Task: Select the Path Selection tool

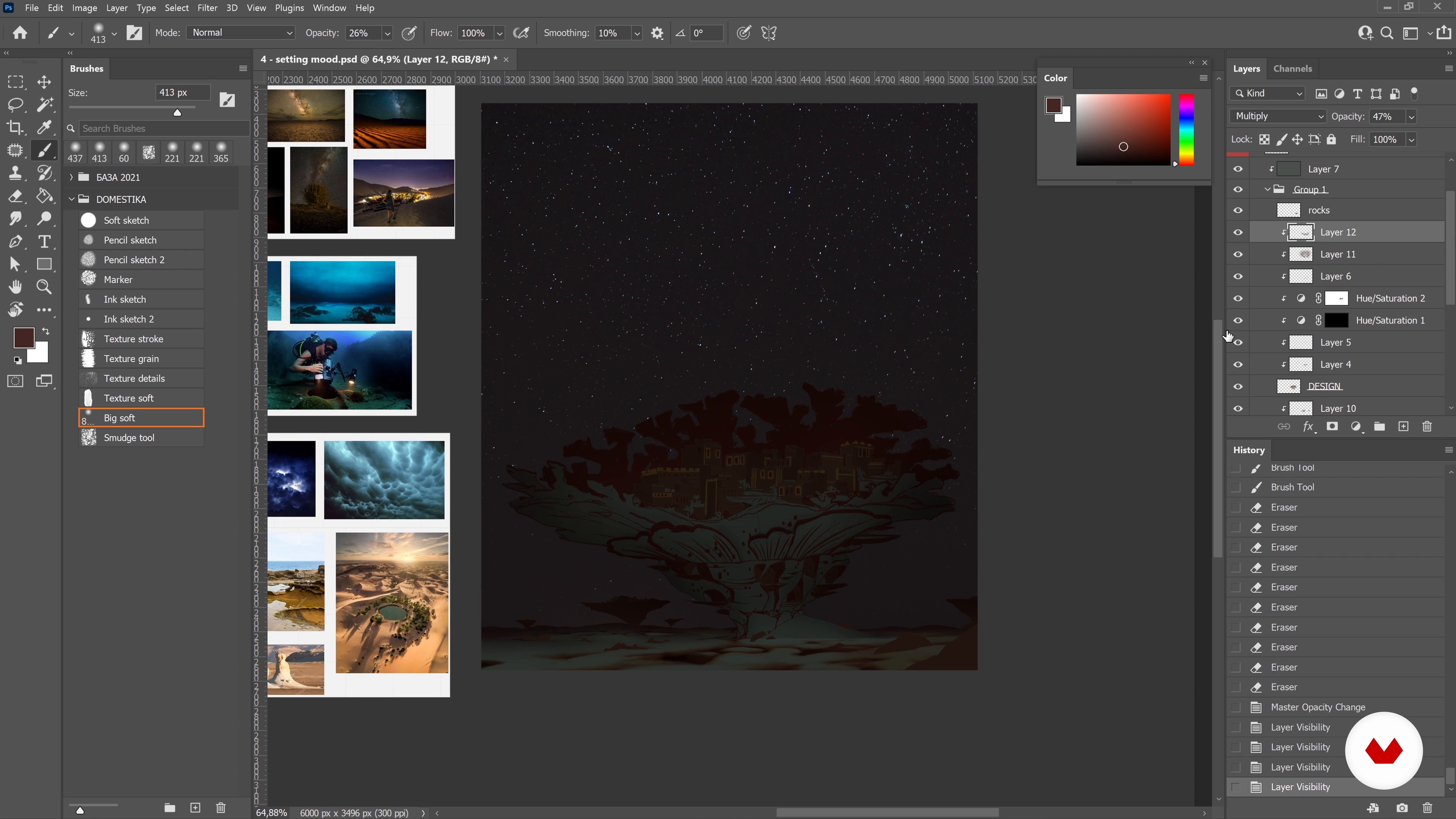Action: pyautogui.click(x=15, y=265)
